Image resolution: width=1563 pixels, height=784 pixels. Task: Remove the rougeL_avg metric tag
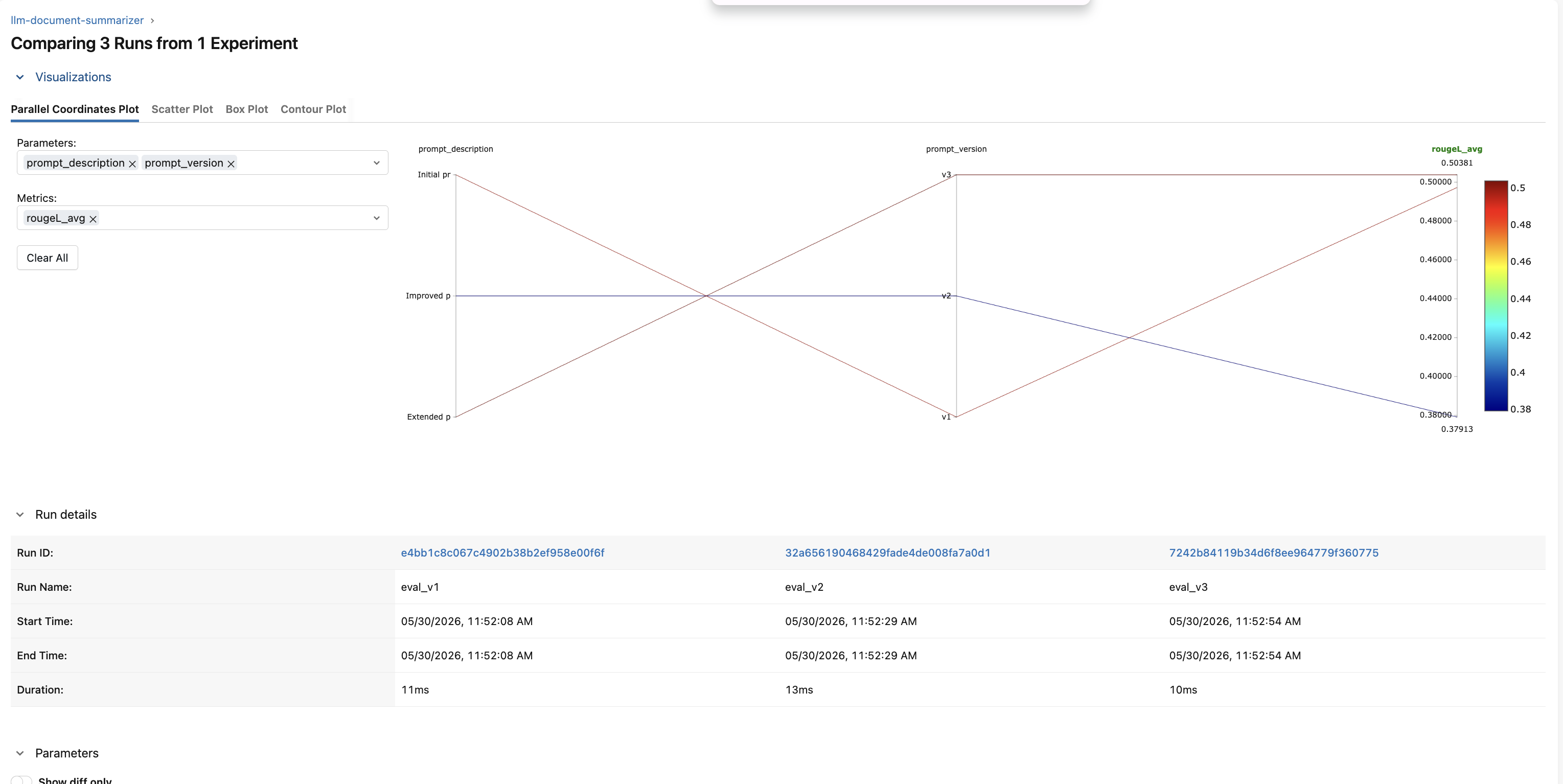point(93,218)
